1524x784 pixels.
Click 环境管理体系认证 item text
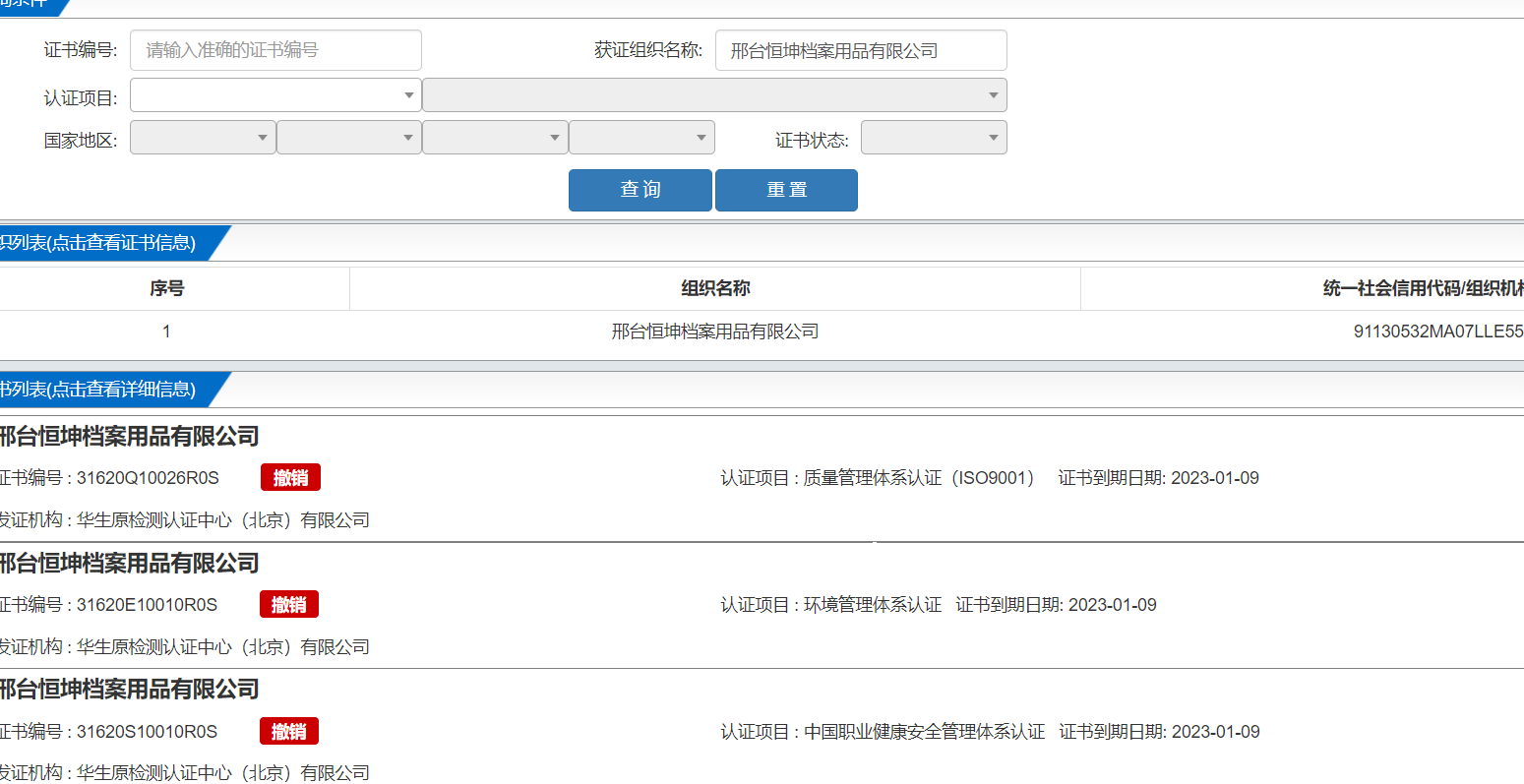[x=873, y=605]
